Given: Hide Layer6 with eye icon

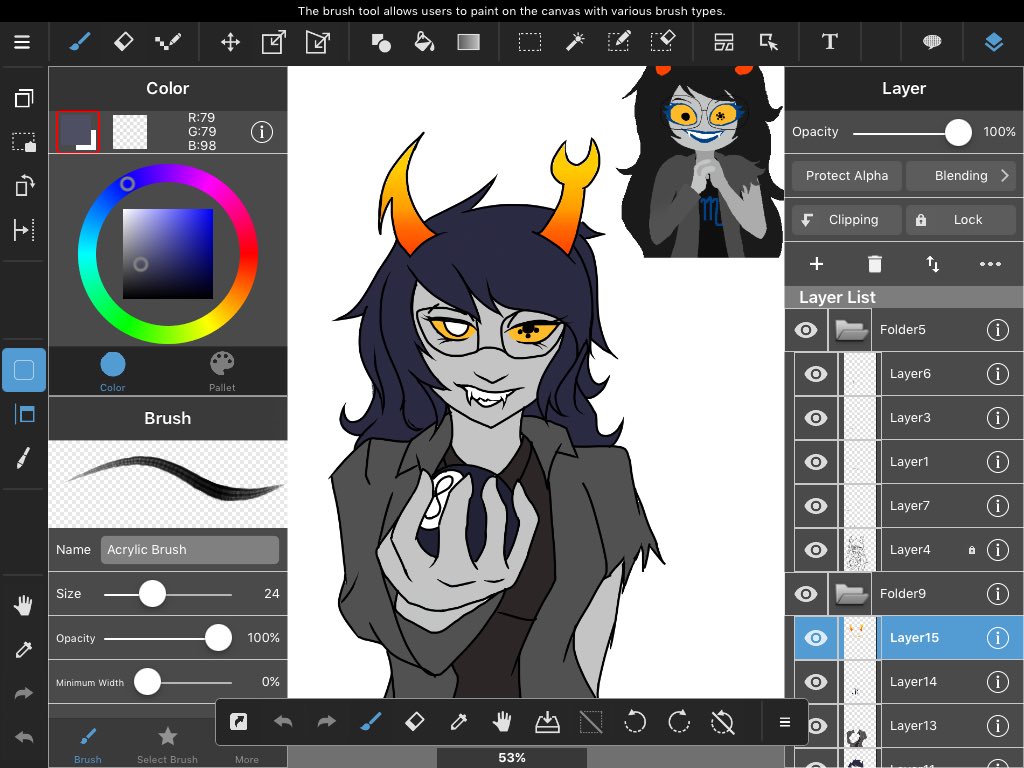Looking at the screenshot, I should 816,374.
